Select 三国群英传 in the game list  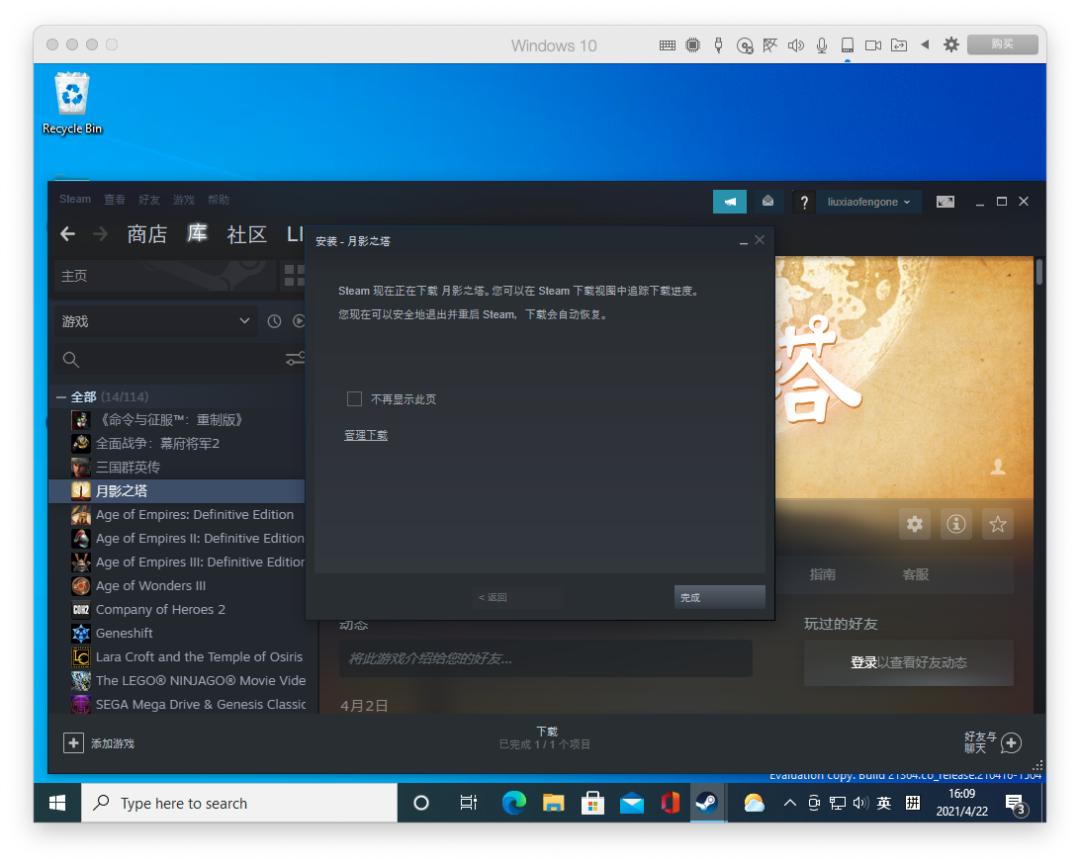pos(177,467)
